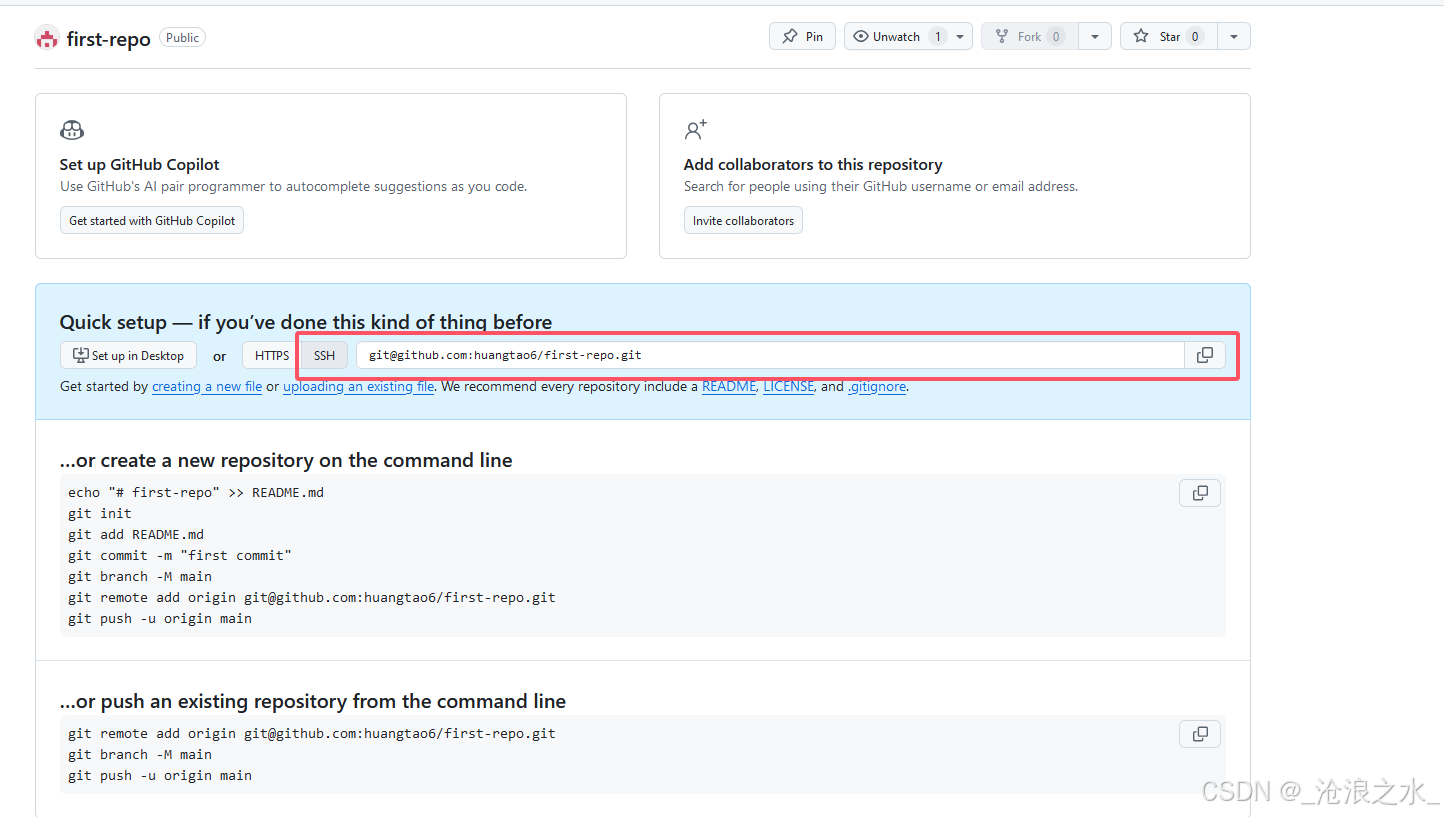
Task: Open the uploading an existing file link
Action: click(x=358, y=387)
